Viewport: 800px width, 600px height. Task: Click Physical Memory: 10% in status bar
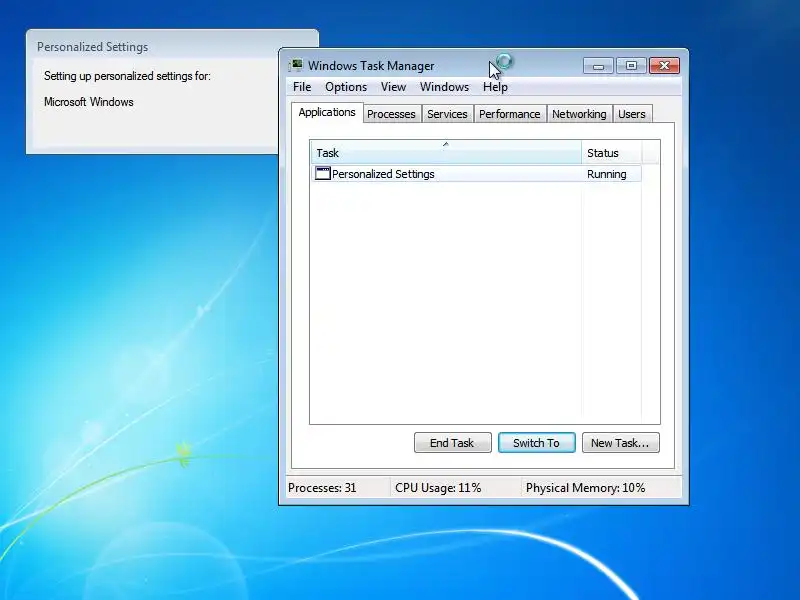[x=585, y=488]
